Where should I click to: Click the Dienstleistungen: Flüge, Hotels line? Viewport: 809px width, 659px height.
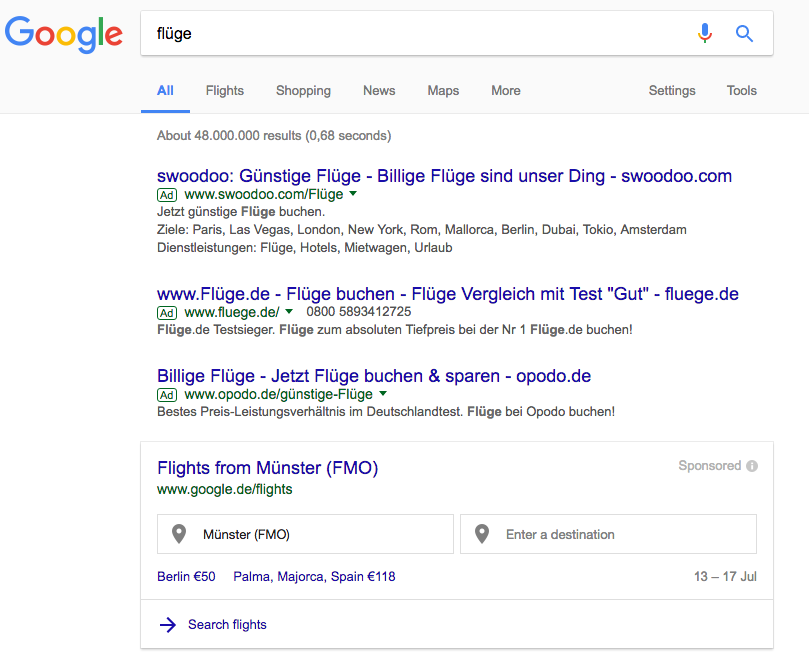click(x=304, y=248)
